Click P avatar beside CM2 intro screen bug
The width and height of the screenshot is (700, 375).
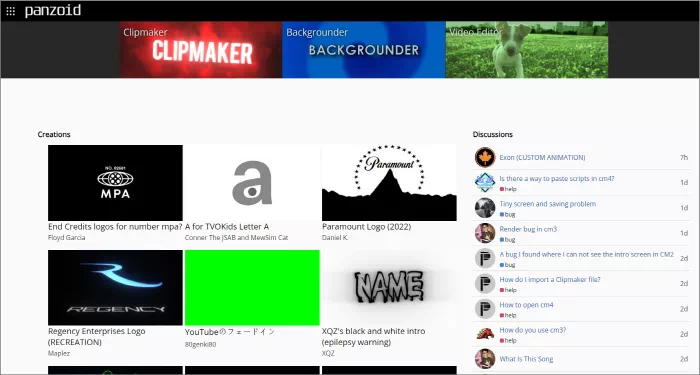pos(485,258)
